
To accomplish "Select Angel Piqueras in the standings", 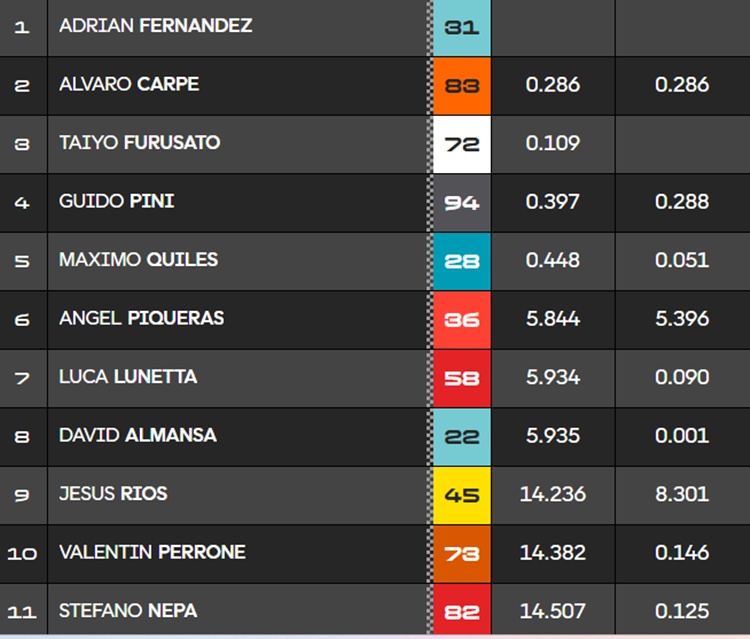I will [x=141, y=318].
